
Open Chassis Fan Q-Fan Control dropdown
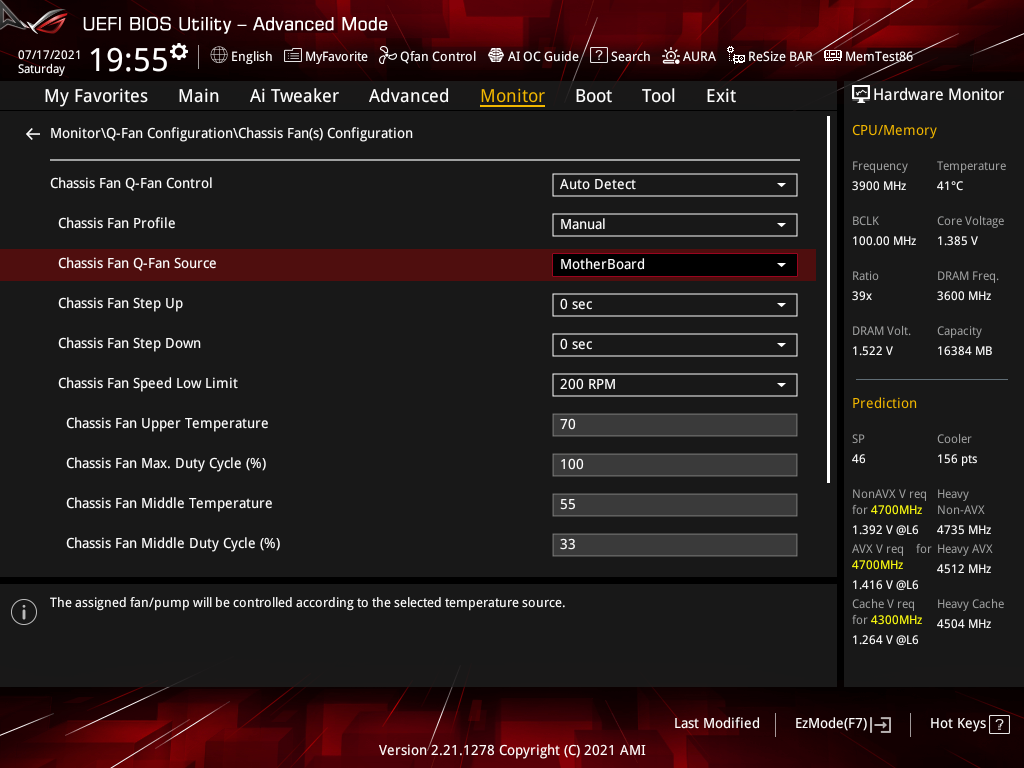click(x=675, y=185)
